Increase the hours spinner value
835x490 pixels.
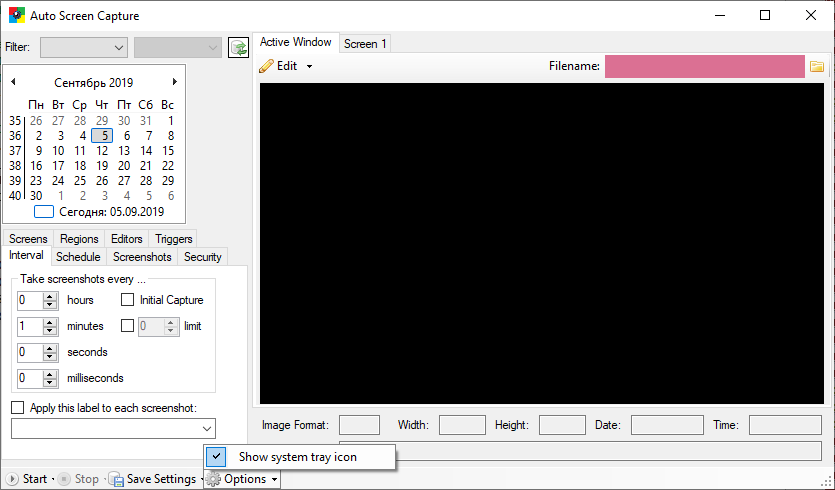click(50, 296)
